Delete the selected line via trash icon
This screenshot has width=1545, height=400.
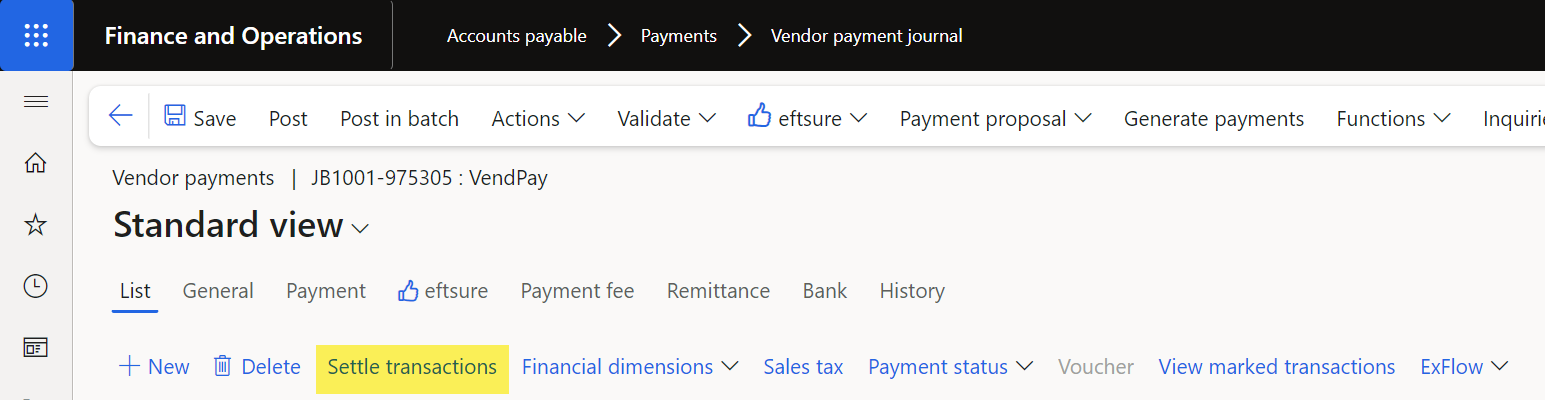point(257,367)
